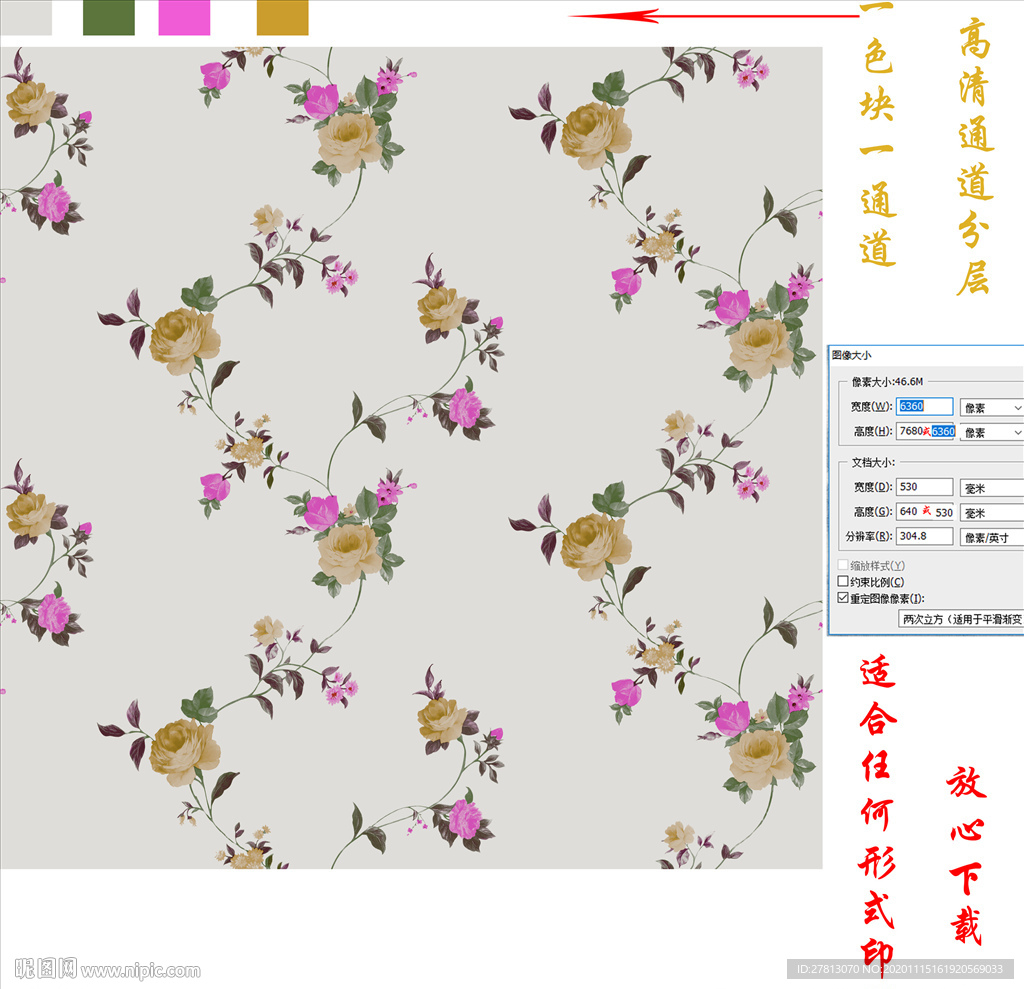Click the nipic watermark logo
Screen dimensions: 1024x989
(x=45, y=969)
